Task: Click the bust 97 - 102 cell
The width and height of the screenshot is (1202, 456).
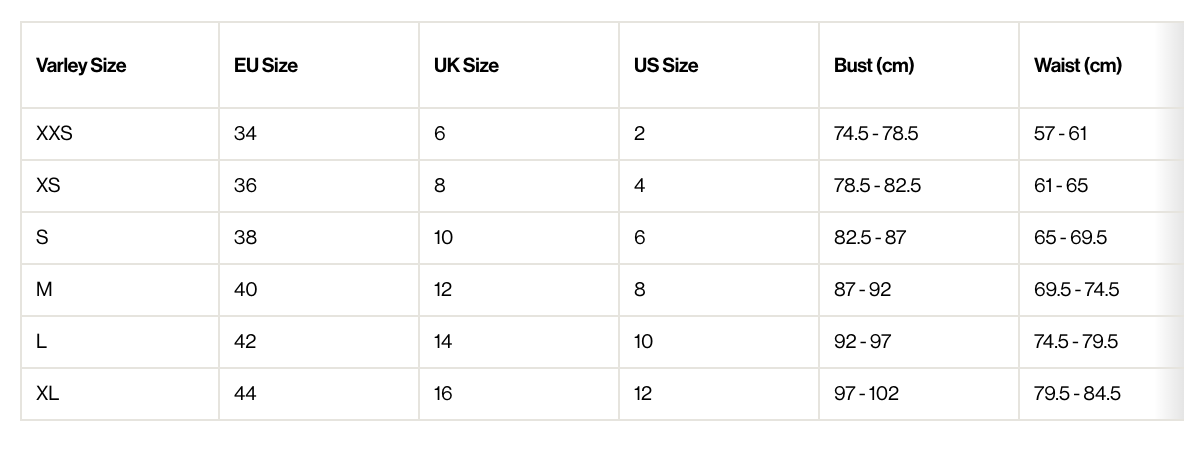Action: [x=866, y=393]
